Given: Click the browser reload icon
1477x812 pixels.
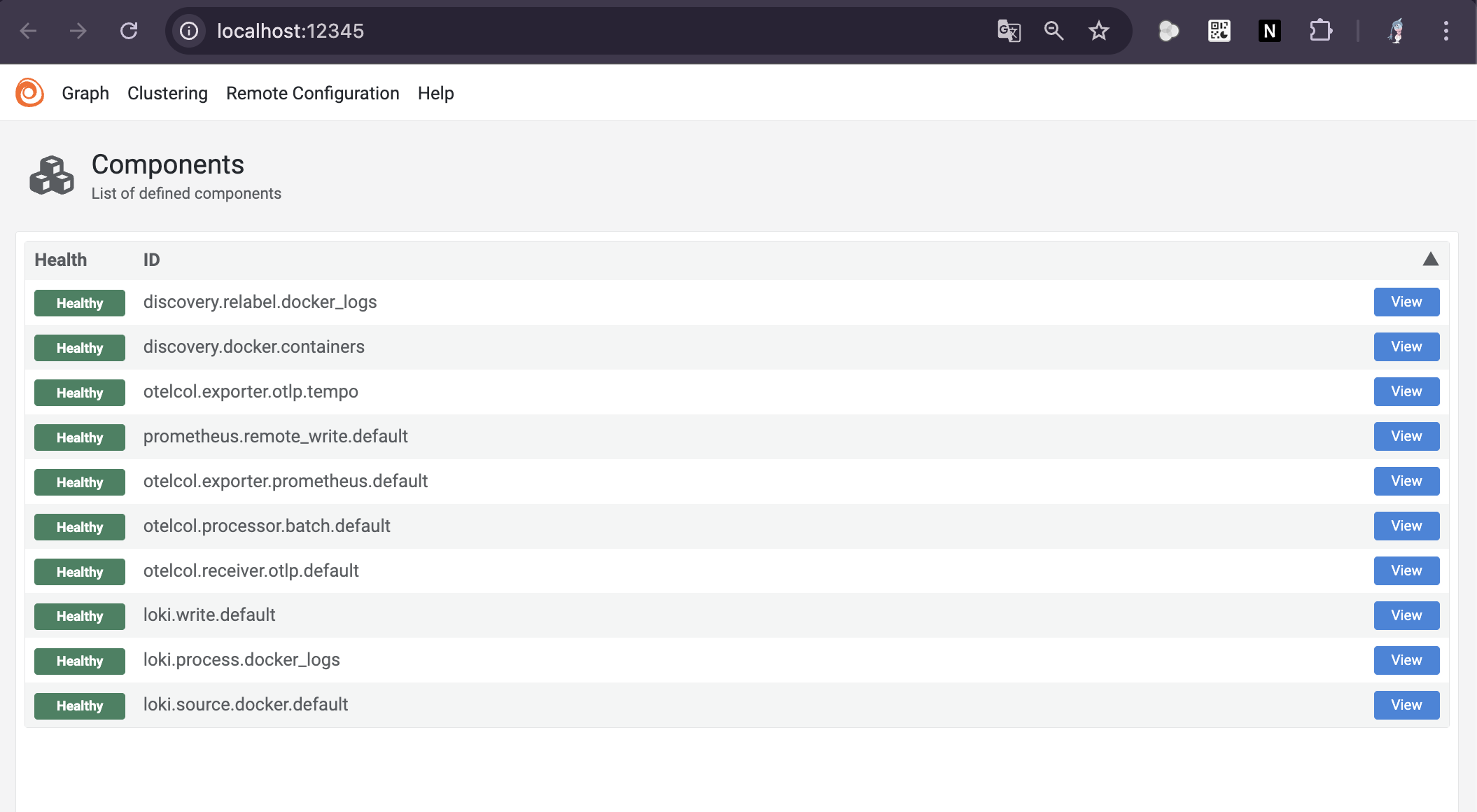Looking at the screenshot, I should (129, 31).
